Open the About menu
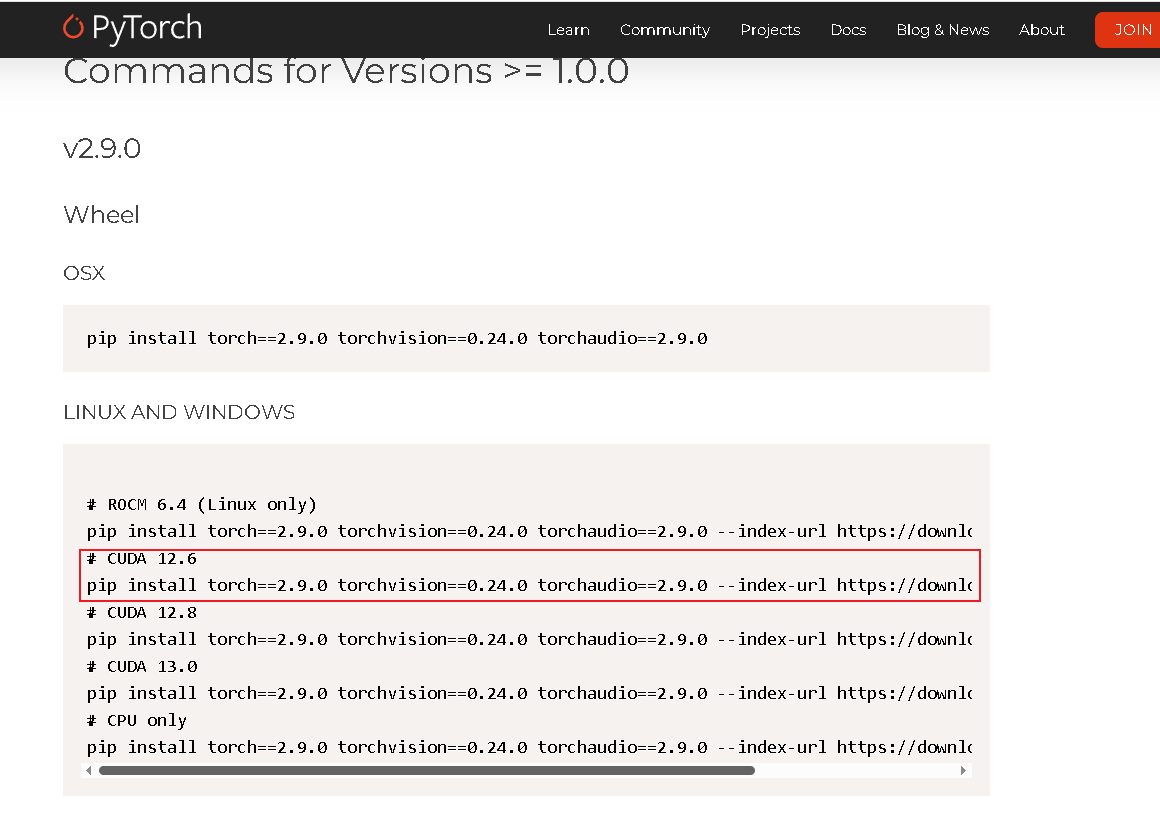Screen dimensions: 1160x819 (1042, 30)
